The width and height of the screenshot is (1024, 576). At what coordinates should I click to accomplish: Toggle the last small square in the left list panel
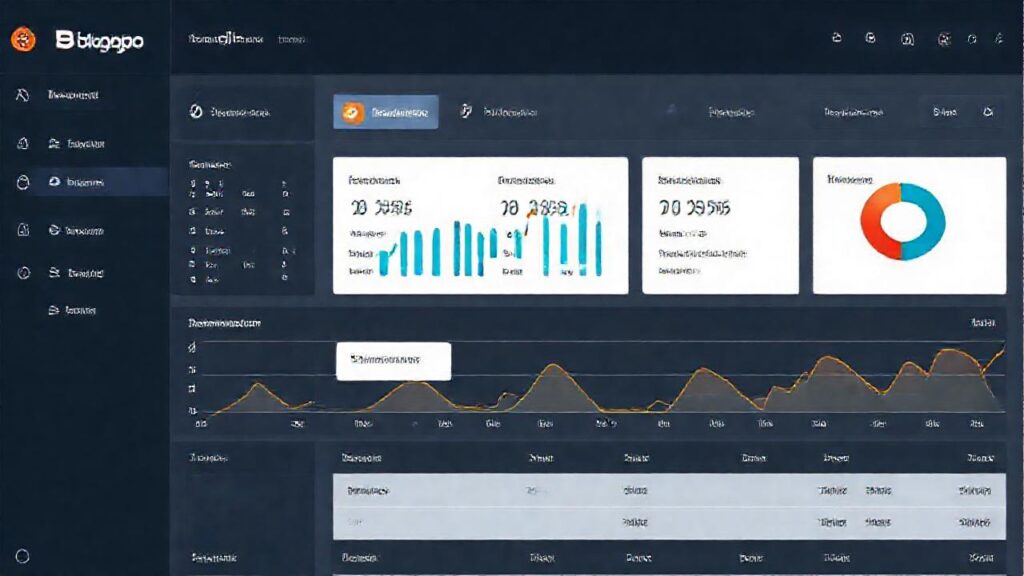[x=193, y=279]
